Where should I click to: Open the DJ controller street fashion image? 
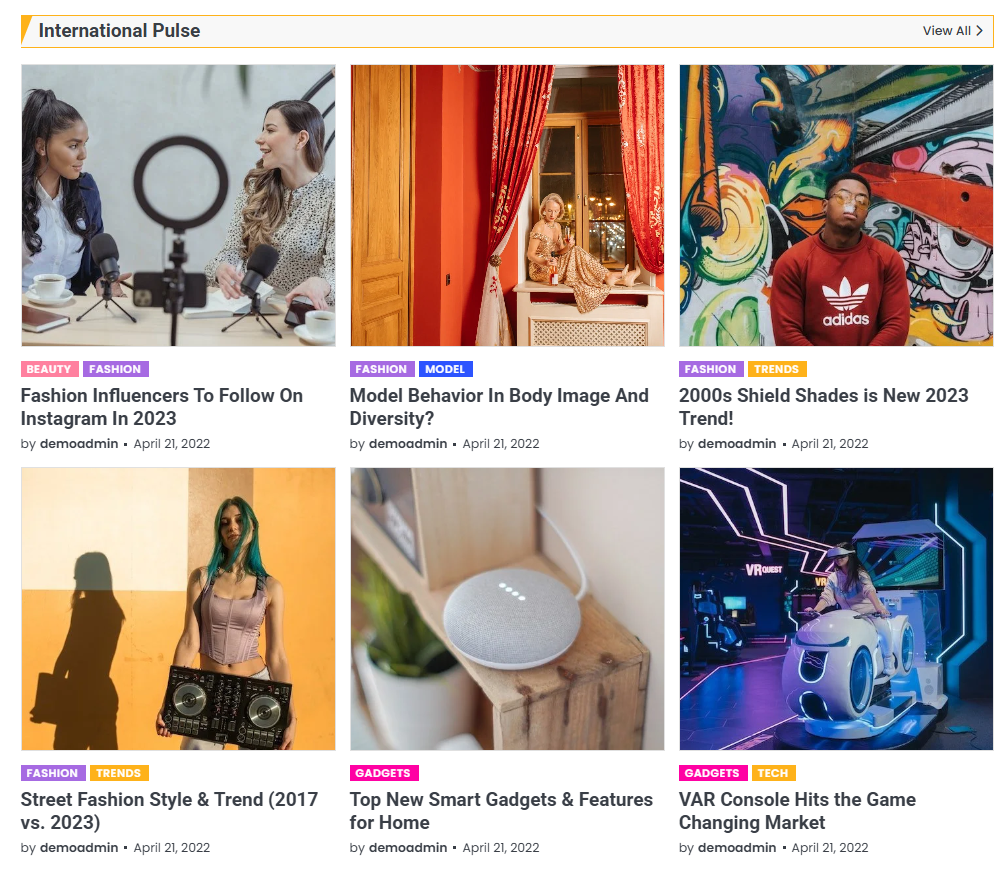(179, 609)
